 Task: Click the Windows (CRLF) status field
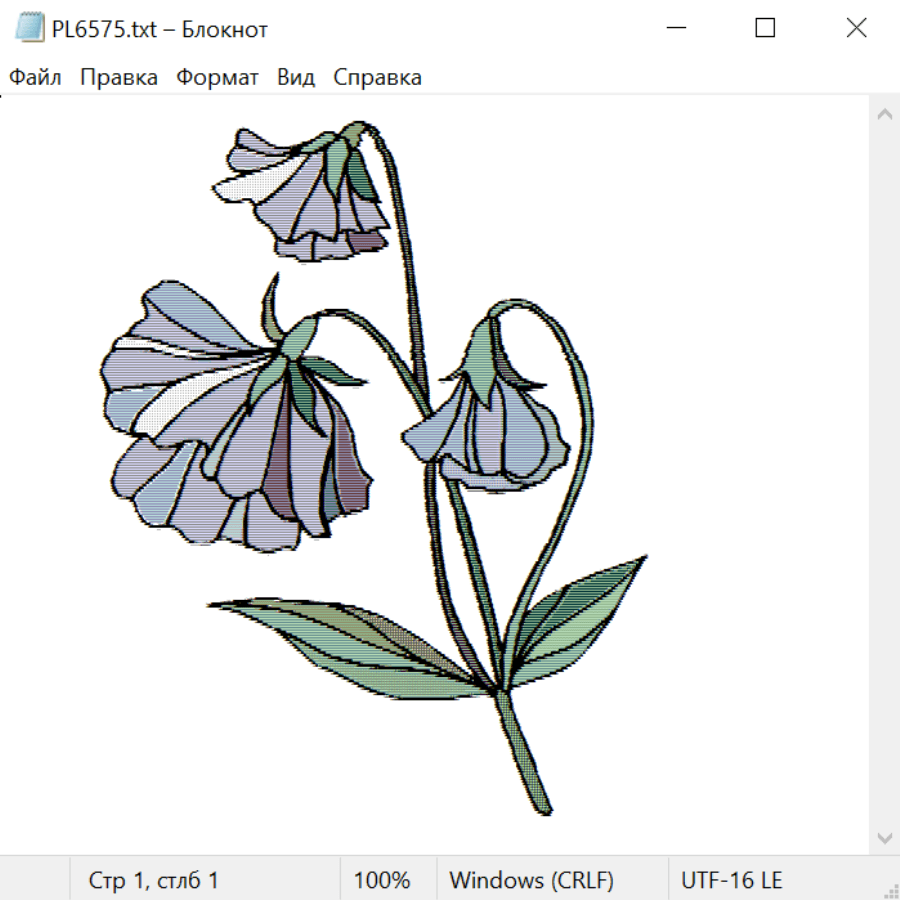[x=531, y=881]
